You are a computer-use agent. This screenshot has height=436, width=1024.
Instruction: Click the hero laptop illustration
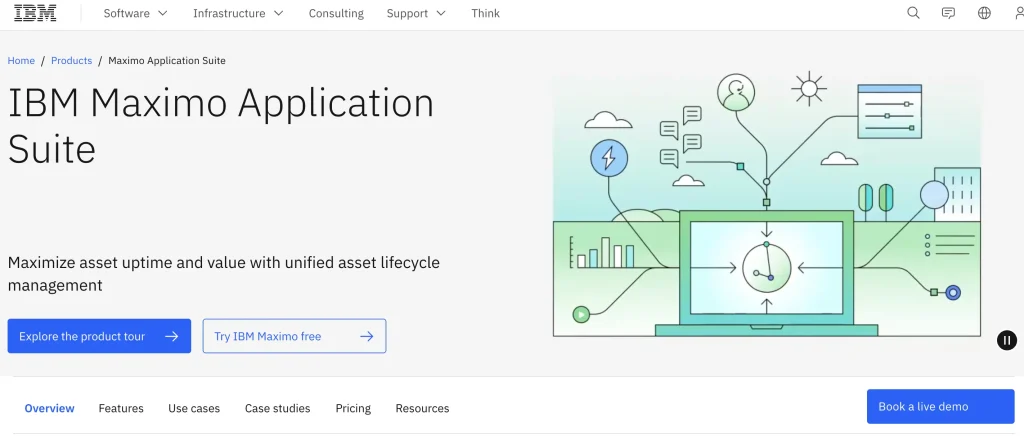pos(766,273)
